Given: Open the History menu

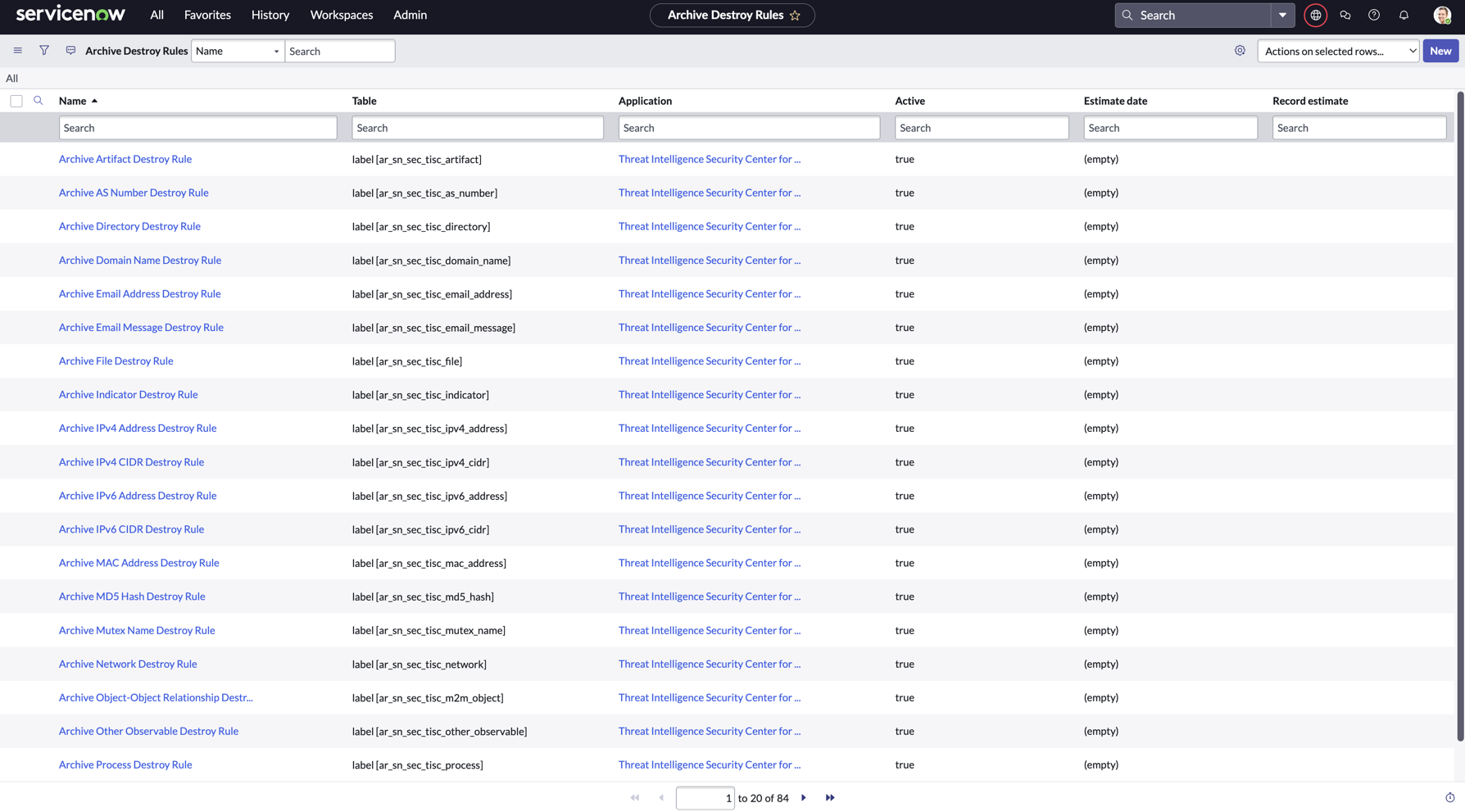Looking at the screenshot, I should 270,15.
